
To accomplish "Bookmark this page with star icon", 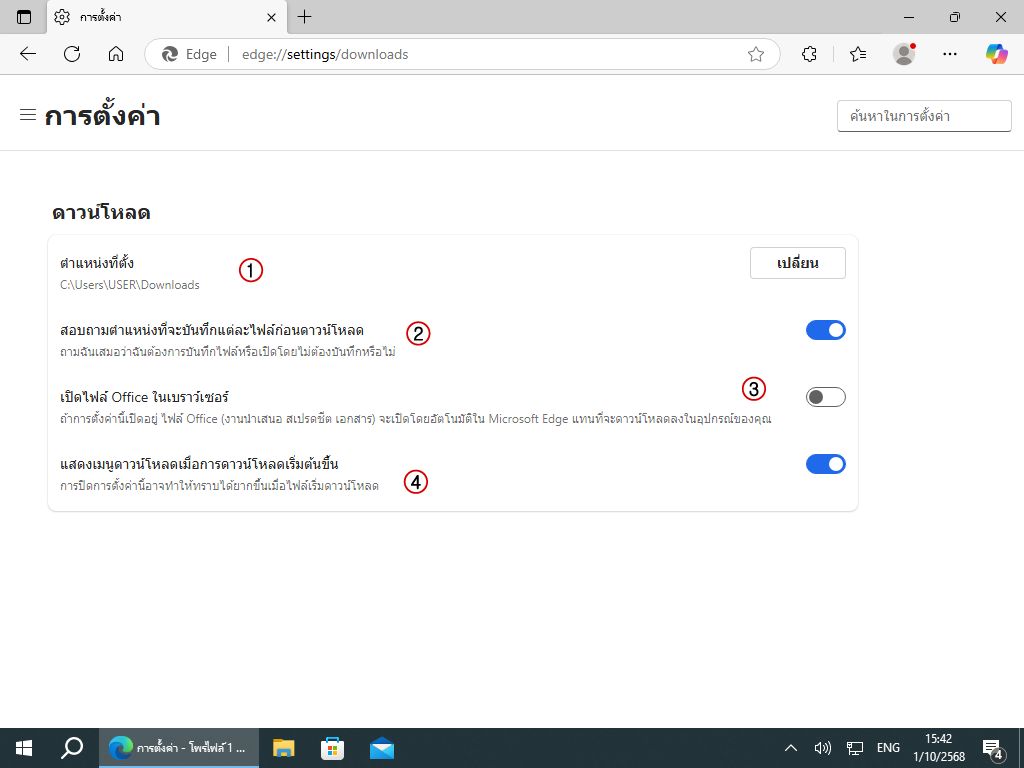I will tap(756, 54).
